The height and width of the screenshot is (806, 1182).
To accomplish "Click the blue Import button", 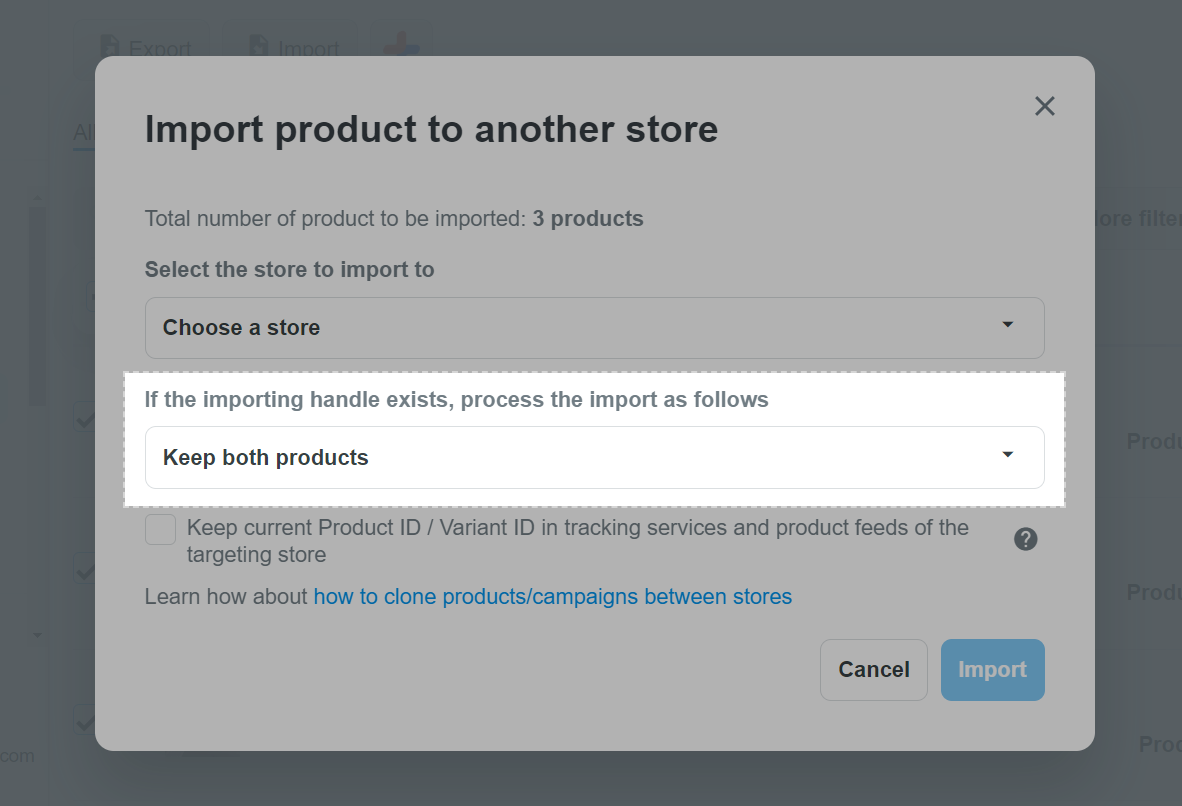I will [x=992, y=670].
